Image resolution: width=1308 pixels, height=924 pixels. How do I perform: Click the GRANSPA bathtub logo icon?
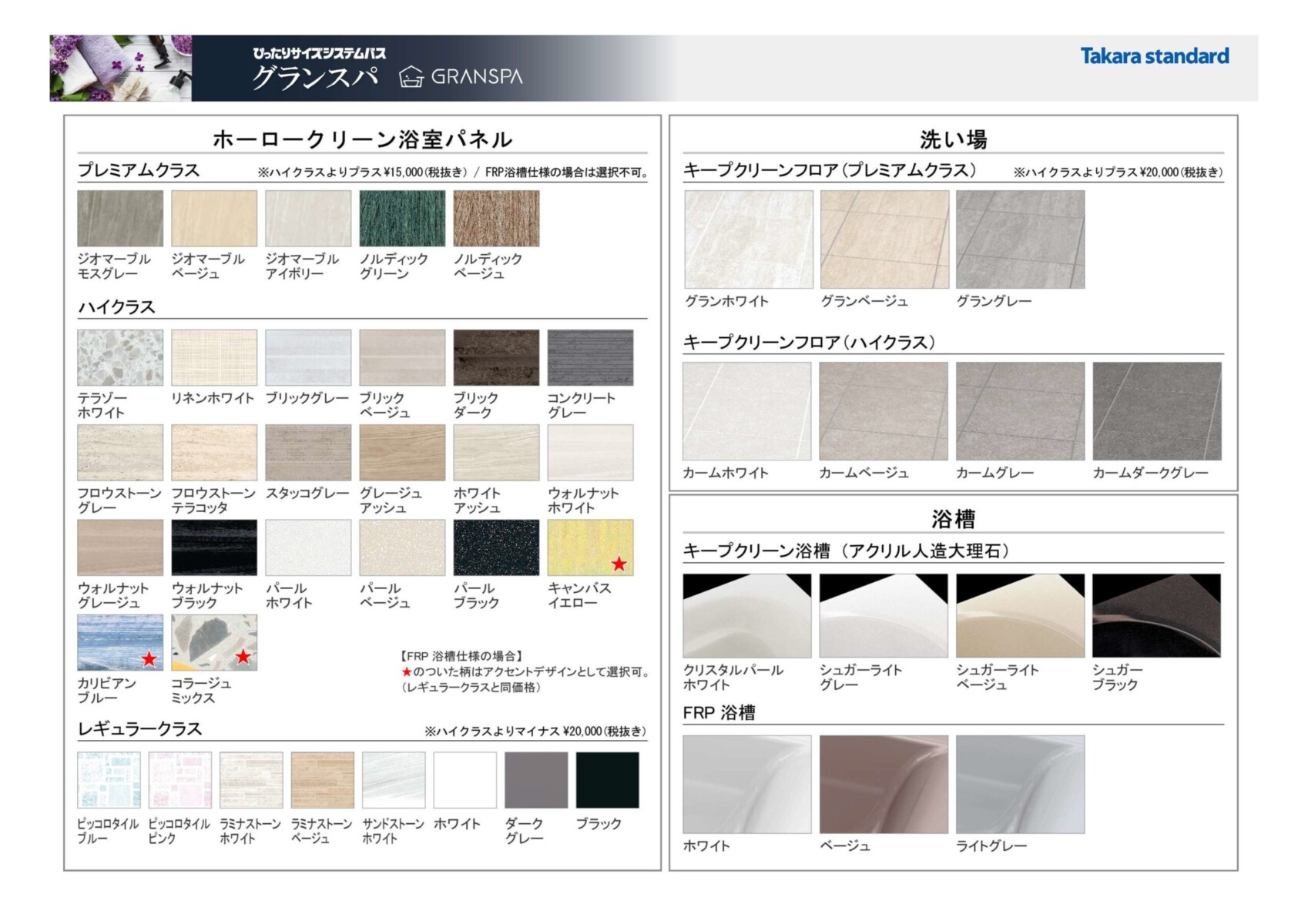411,76
